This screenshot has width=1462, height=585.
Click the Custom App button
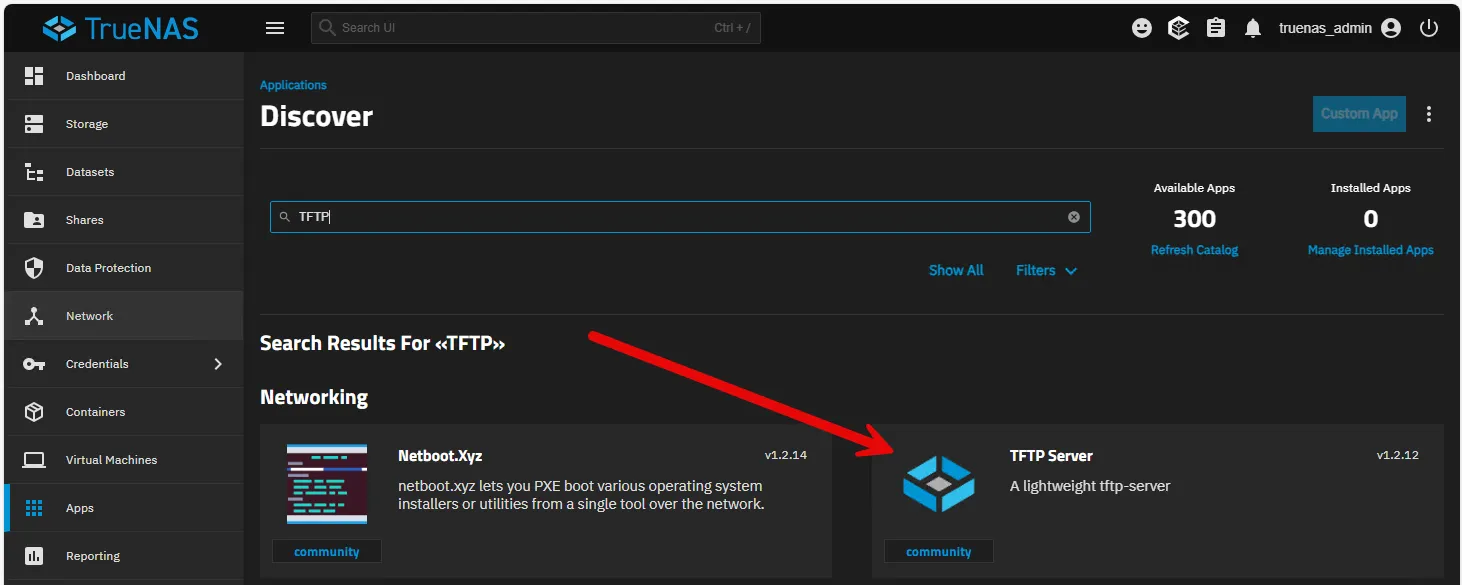1359,114
